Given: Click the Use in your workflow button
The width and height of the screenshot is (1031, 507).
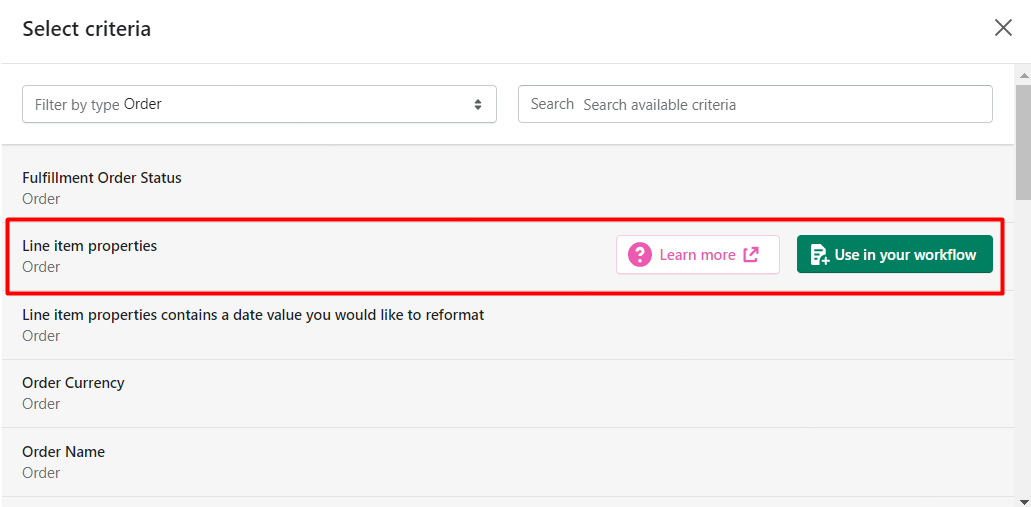Looking at the screenshot, I should (894, 254).
